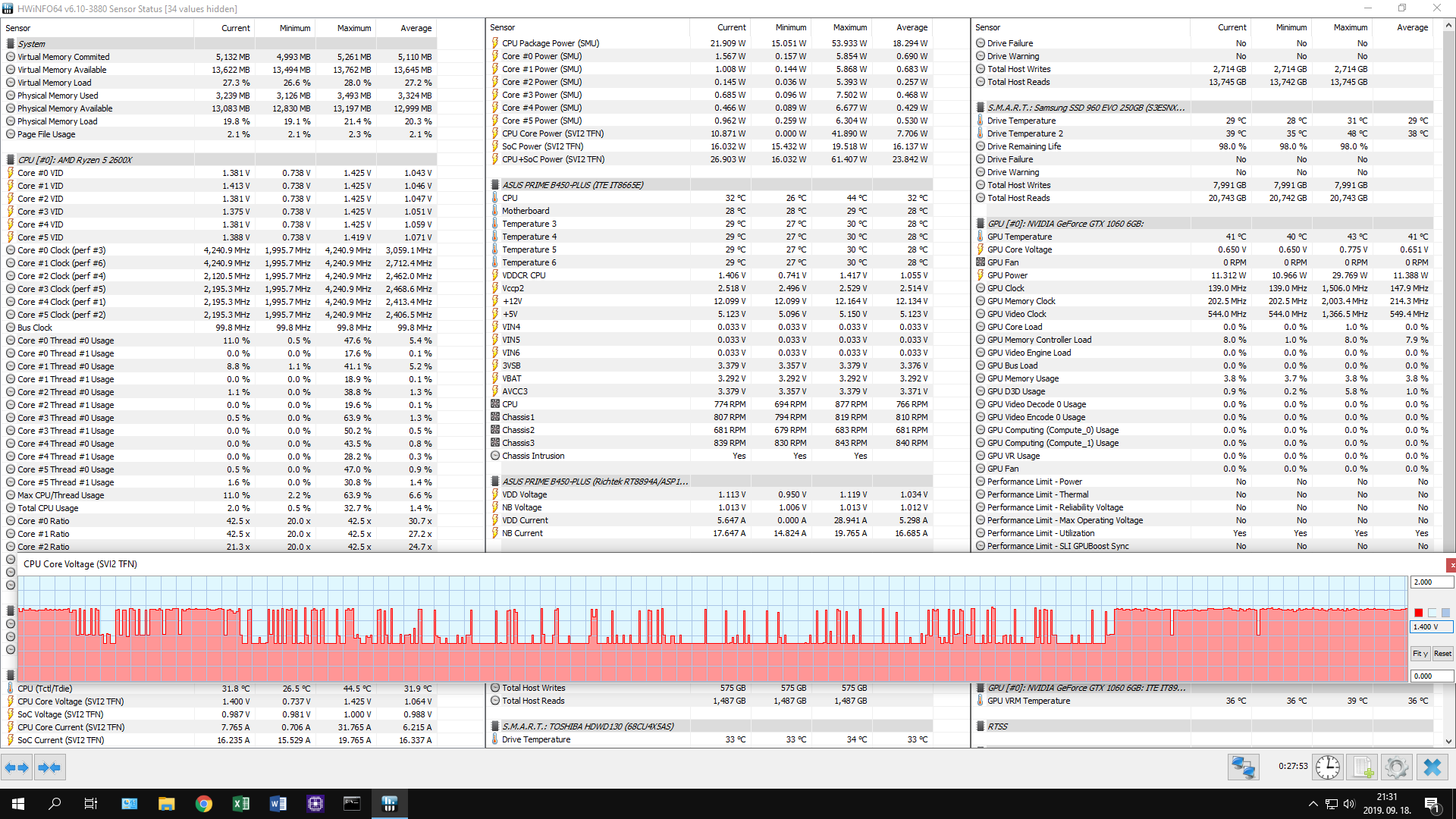Select the Drive Remaining Life row
1456x819 pixels.
tap(1204, 146)
